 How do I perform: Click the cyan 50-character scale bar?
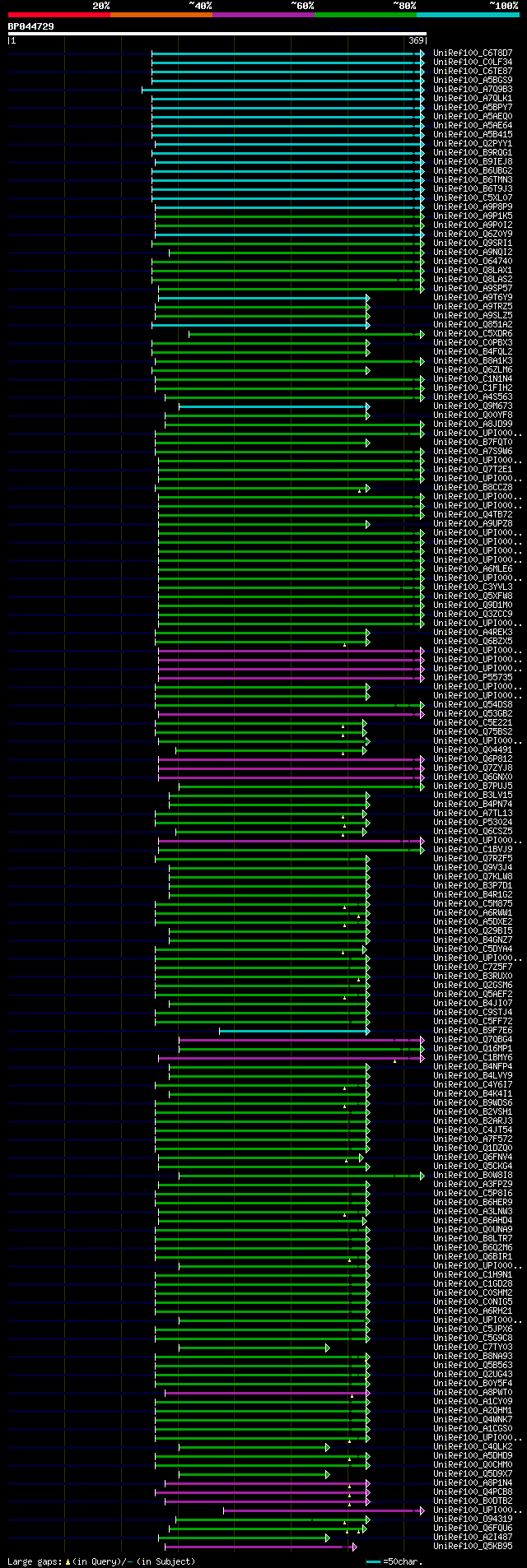(x=374, y=1561)
